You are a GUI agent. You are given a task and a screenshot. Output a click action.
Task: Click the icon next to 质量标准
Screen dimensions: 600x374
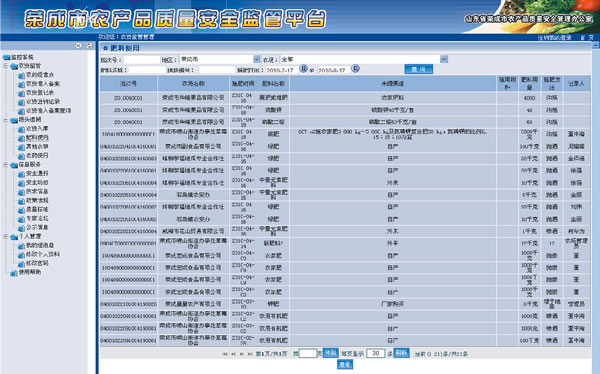21,210
